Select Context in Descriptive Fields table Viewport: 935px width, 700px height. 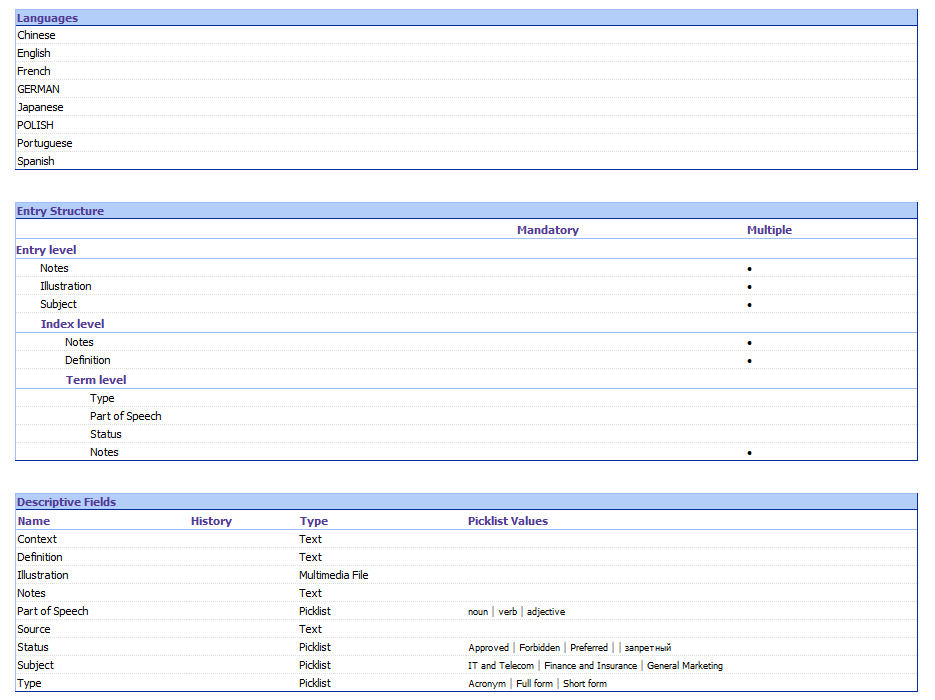click(37, 539)
